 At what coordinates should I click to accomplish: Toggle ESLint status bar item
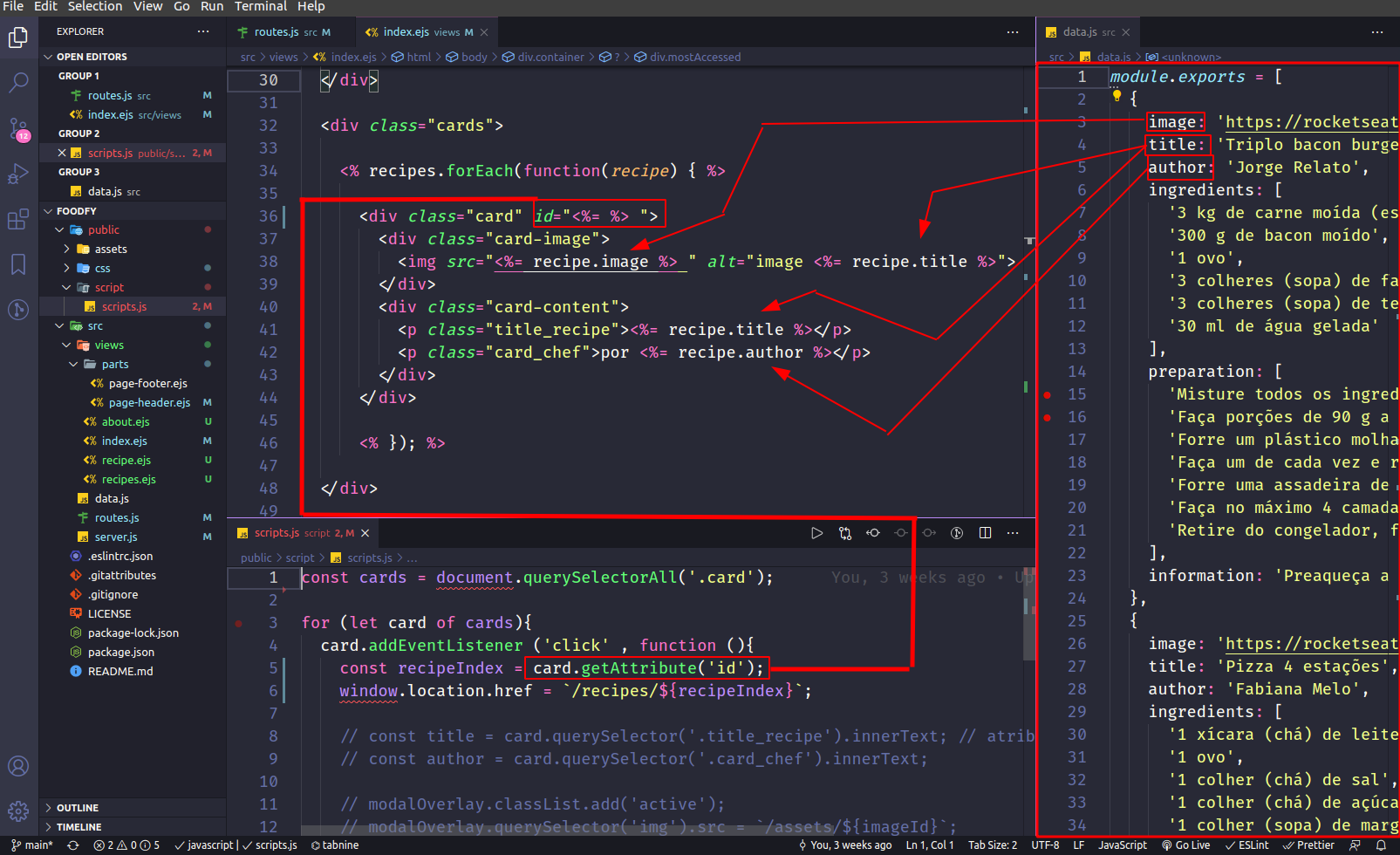pyautogui.click(x=1246, y=845)
